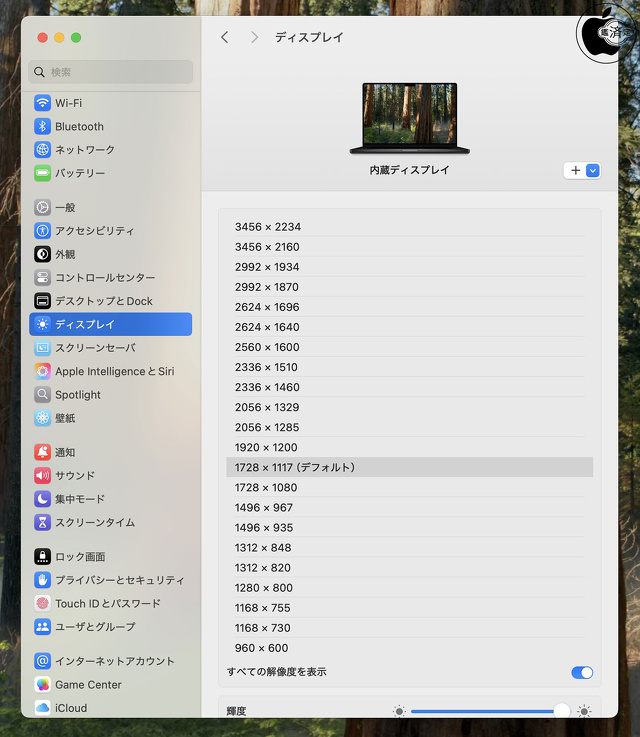Screen dimensions: 640x737
Task: Click the インターネットアカウント @ icon
Action: pyautogui.click(x=42, y=661)
